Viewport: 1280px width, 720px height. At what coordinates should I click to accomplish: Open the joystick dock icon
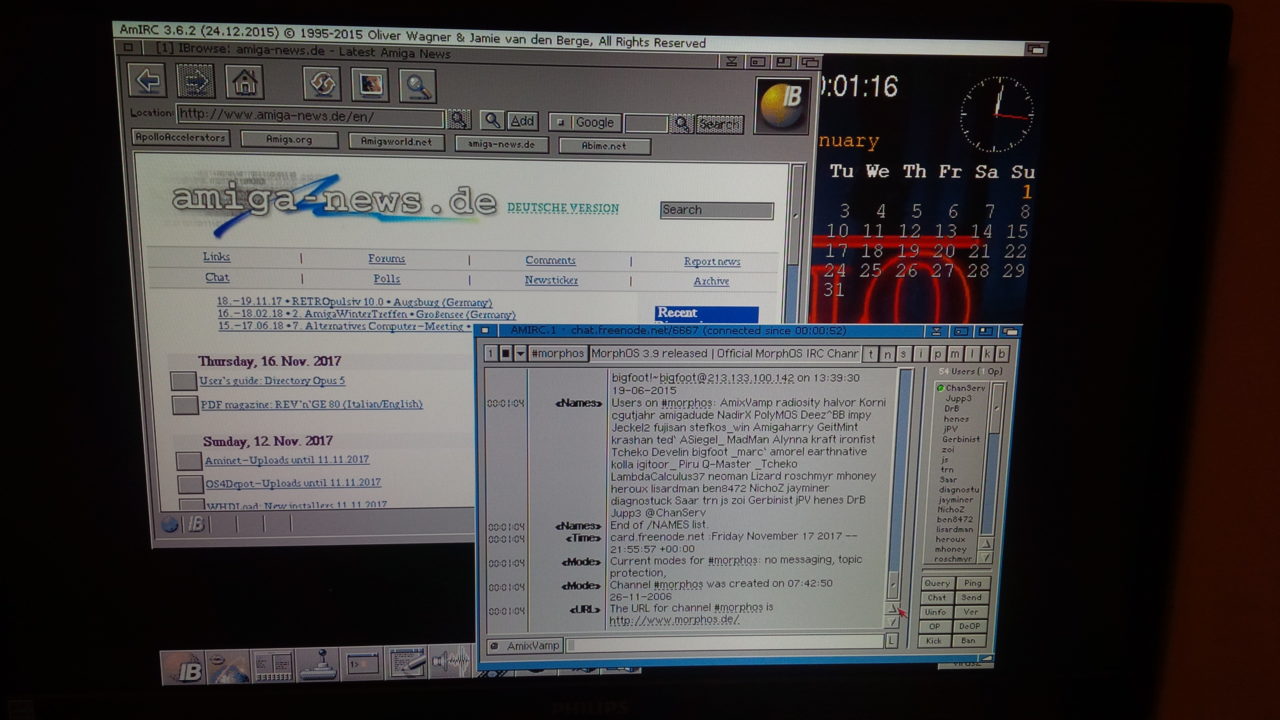point(318,664)
